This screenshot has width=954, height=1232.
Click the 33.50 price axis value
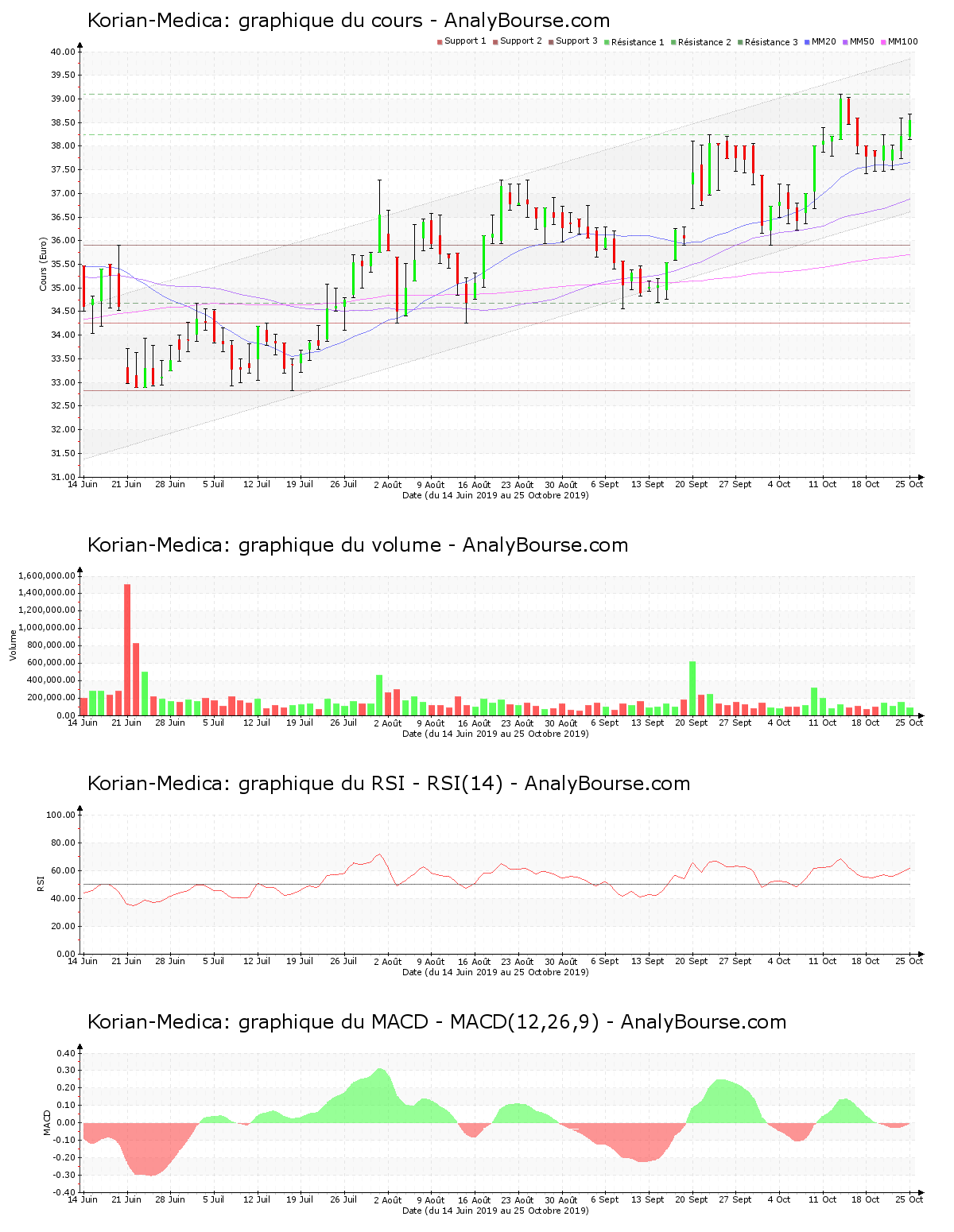click(63, 359)
